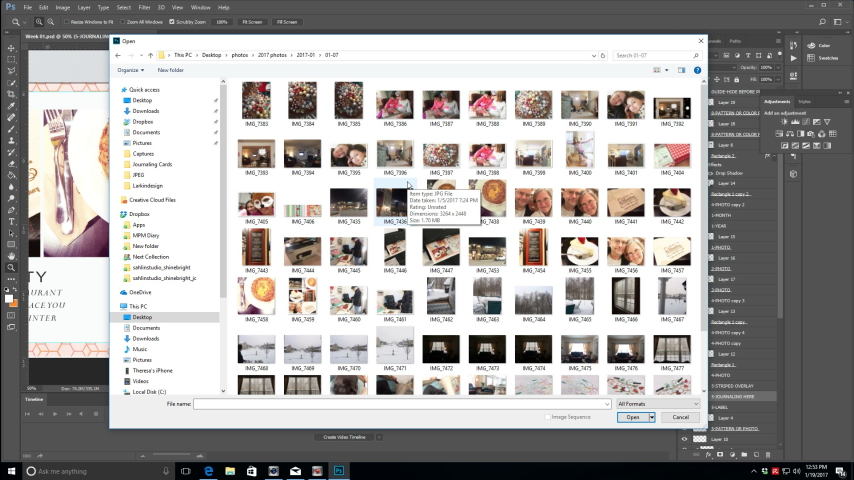
Task: Open File Explorer from the taskbar
Action: click(x=230, y=471)
